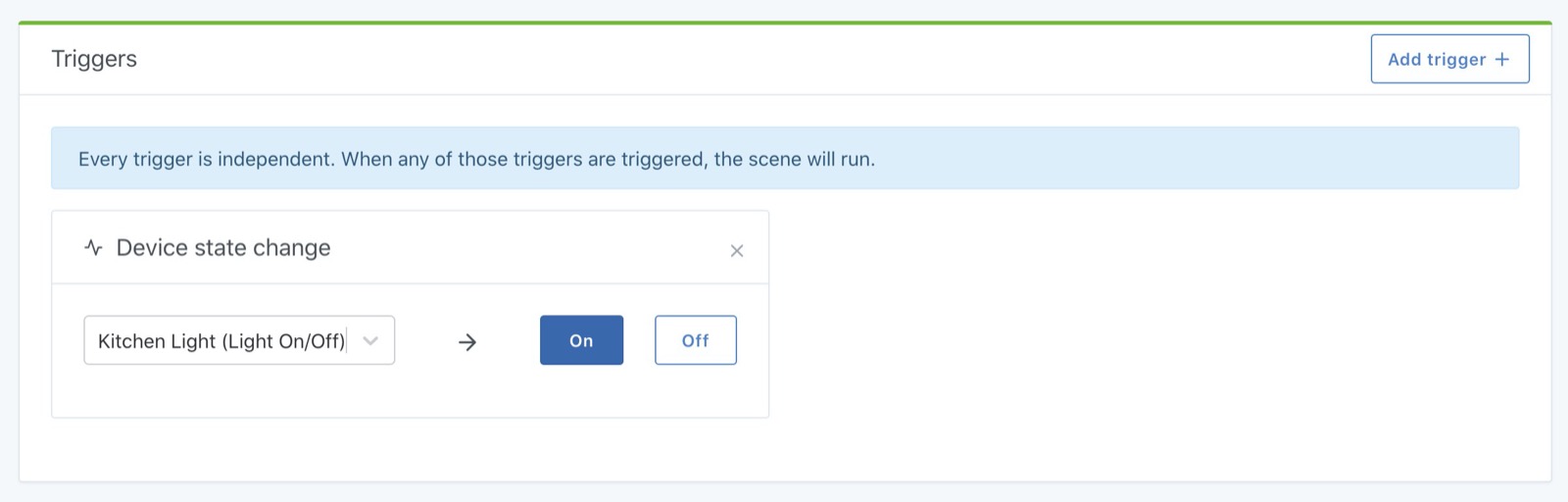
Task: Set trigger state to On
Action: point(581,340)
